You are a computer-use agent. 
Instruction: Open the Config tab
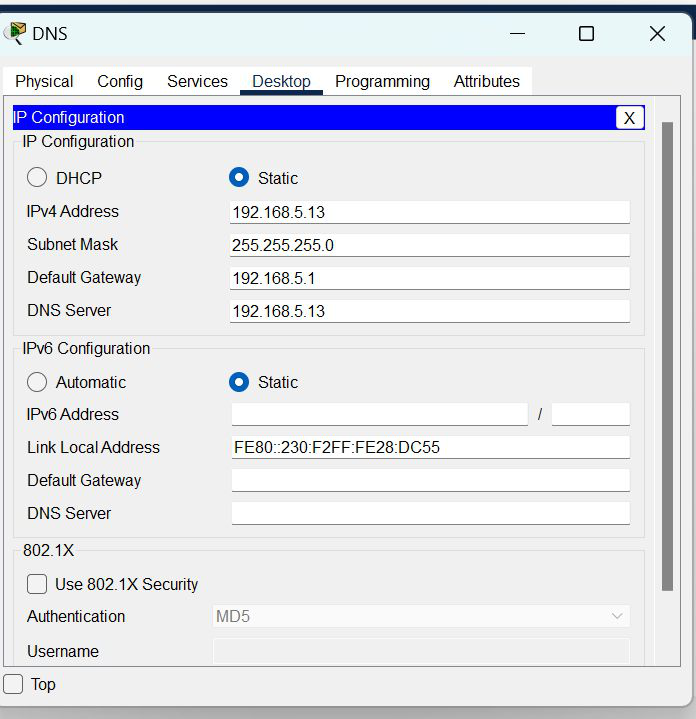click(120, 81)
